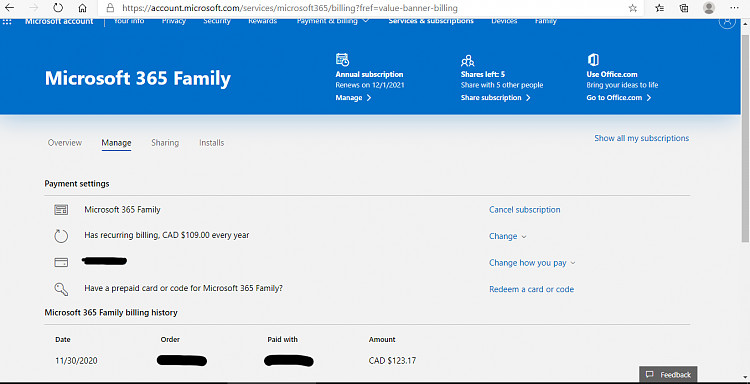Click the browser address bar URL

coord(290,8)
